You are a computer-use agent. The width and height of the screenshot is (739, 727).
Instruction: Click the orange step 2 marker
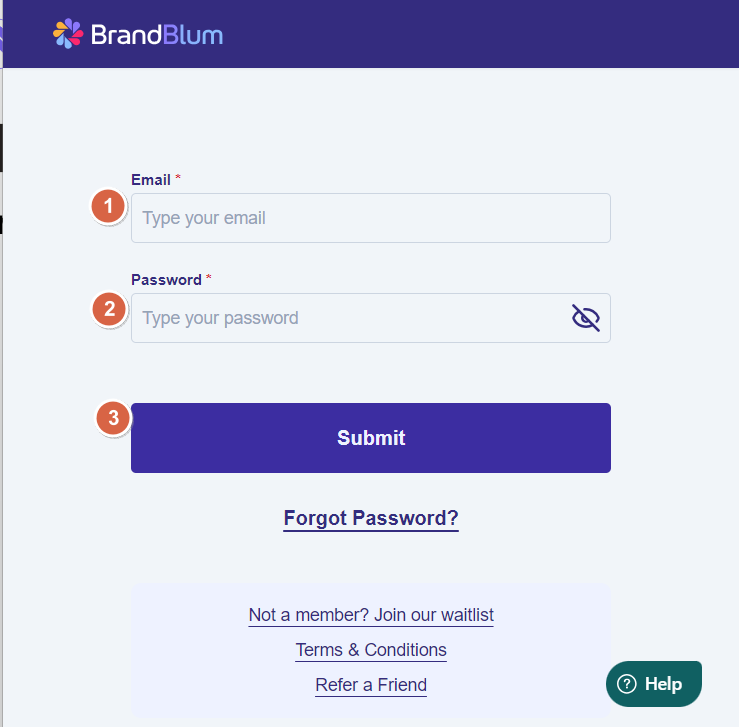(x=109, y=309)
